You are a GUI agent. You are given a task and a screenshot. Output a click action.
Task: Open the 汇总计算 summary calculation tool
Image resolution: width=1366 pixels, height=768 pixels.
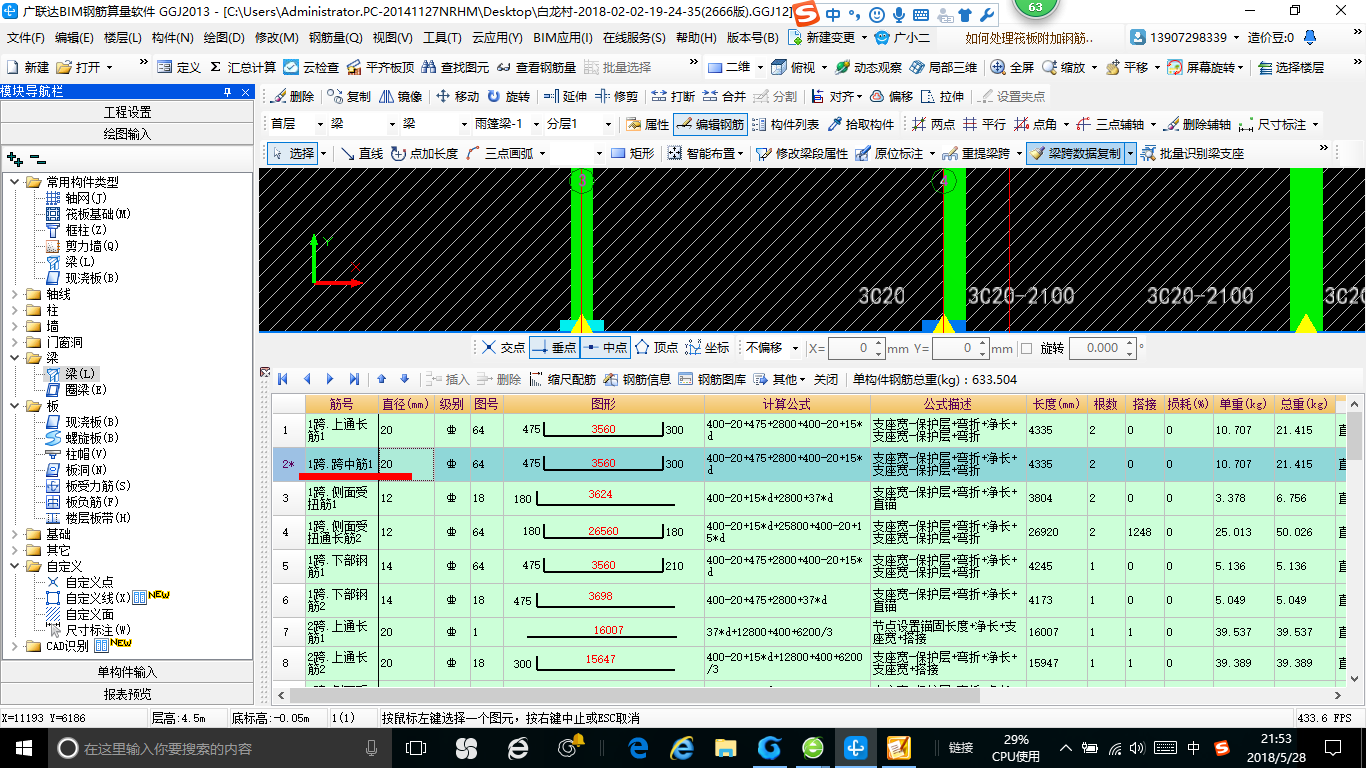(x=243, y=67)
